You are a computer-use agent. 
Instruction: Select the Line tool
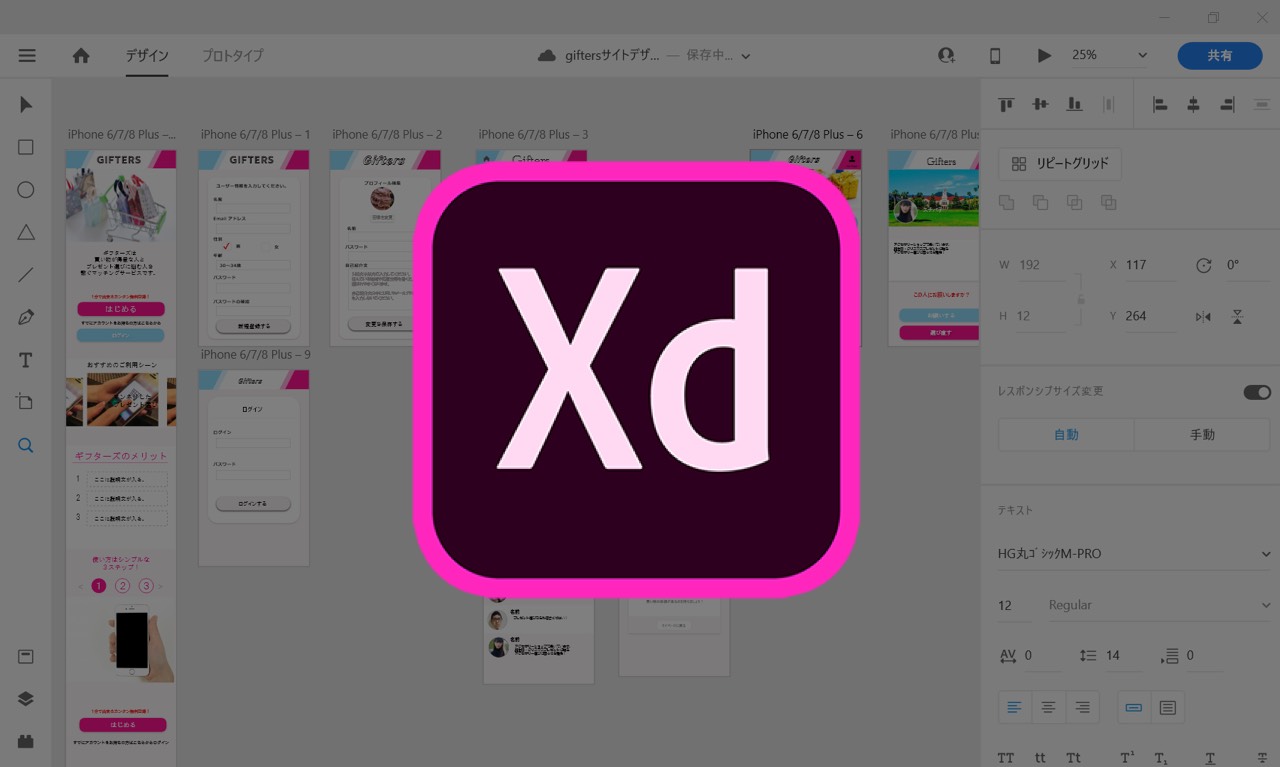pyautogui.click(x=26, y=275)
